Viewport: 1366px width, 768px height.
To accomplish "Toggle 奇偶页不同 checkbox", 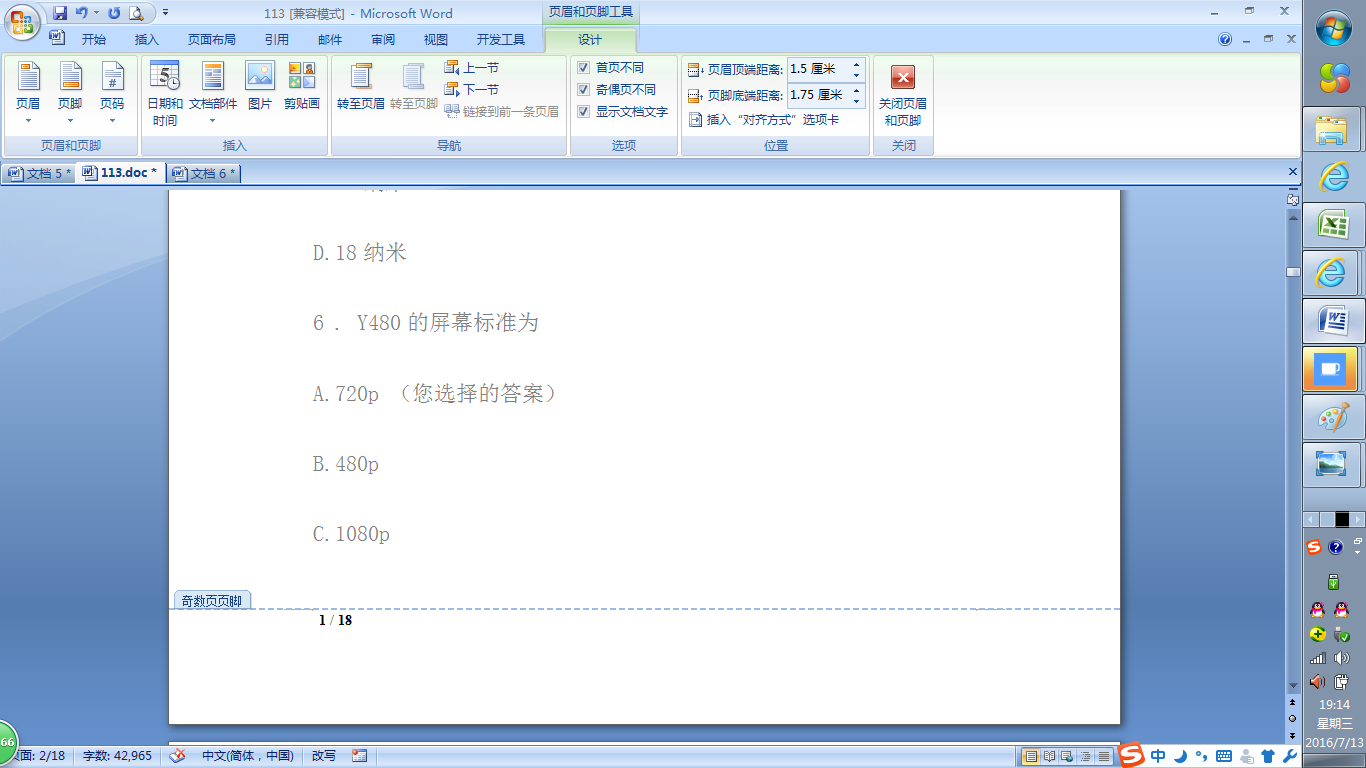I will pyautogui.click(x=584, y=90).
